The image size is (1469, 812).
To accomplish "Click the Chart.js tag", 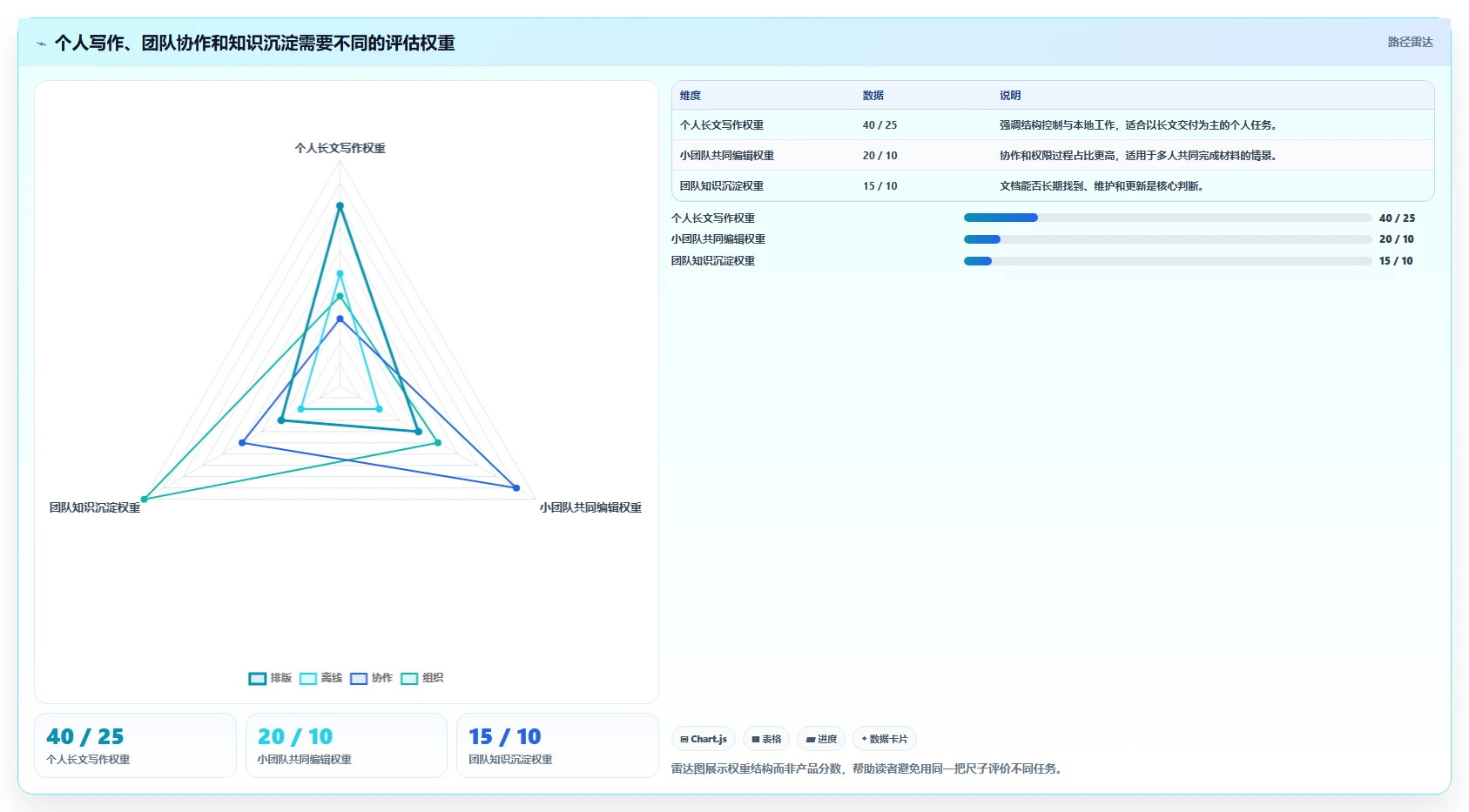I will 704,739.
